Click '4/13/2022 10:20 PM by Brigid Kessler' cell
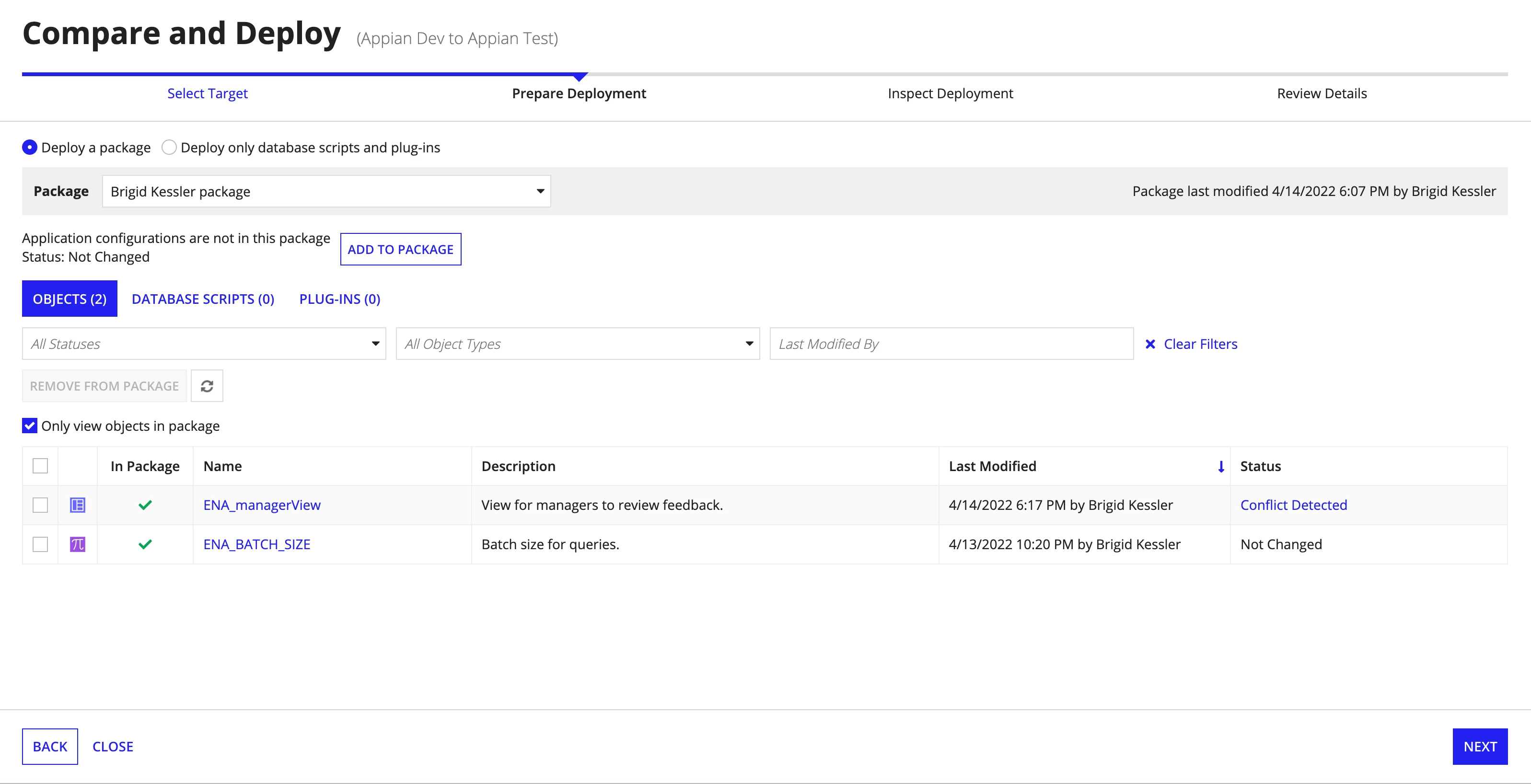Viewport: 1531px width, 784px height. (x=1065, y=544)
